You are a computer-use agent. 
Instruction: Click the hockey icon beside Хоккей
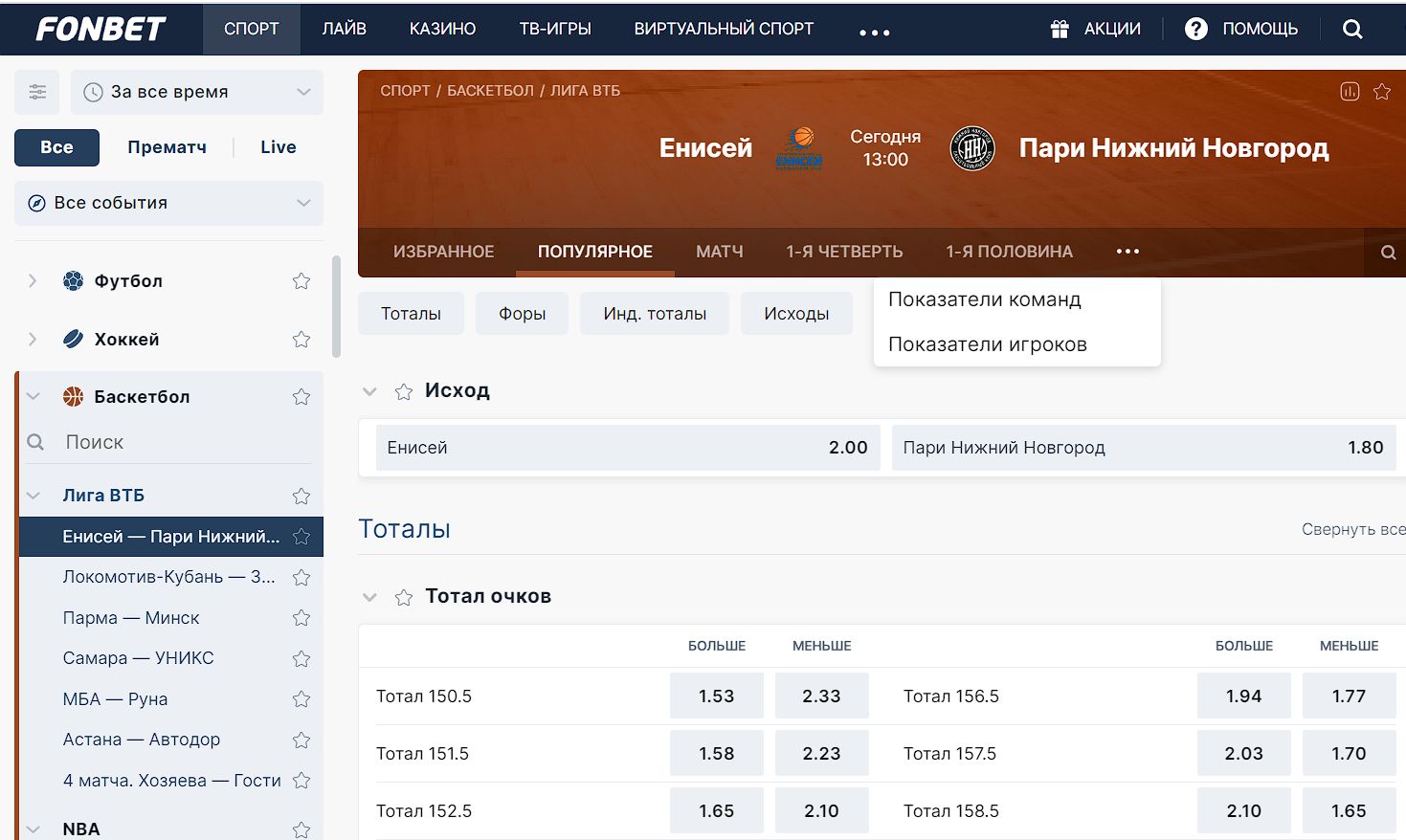tap(73, 339)
